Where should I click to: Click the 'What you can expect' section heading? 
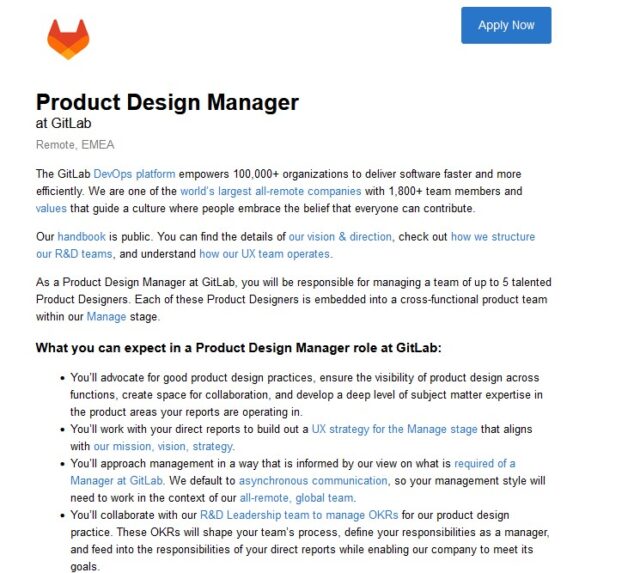coord(239,348)
